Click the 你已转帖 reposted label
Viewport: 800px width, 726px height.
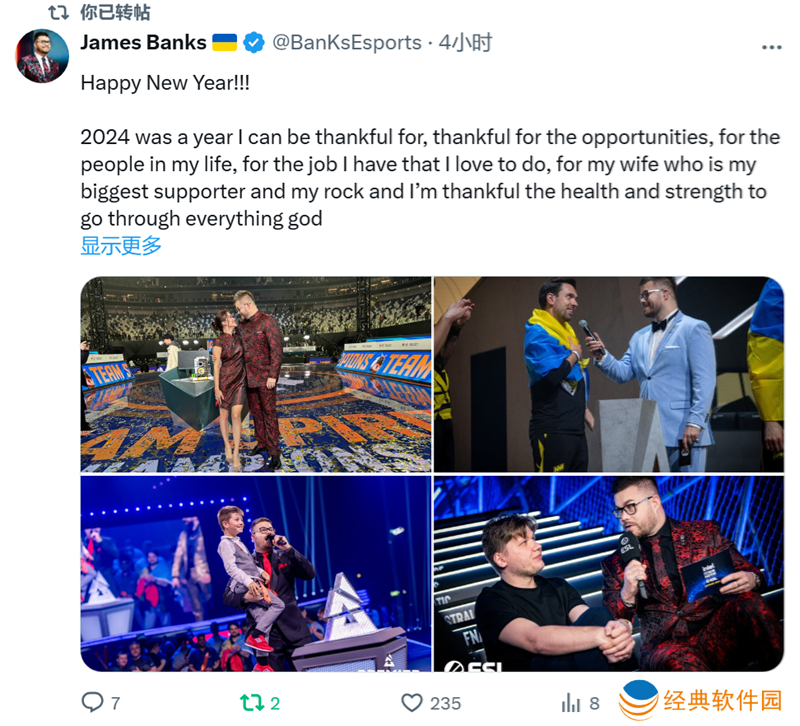[x=115, y=12]
